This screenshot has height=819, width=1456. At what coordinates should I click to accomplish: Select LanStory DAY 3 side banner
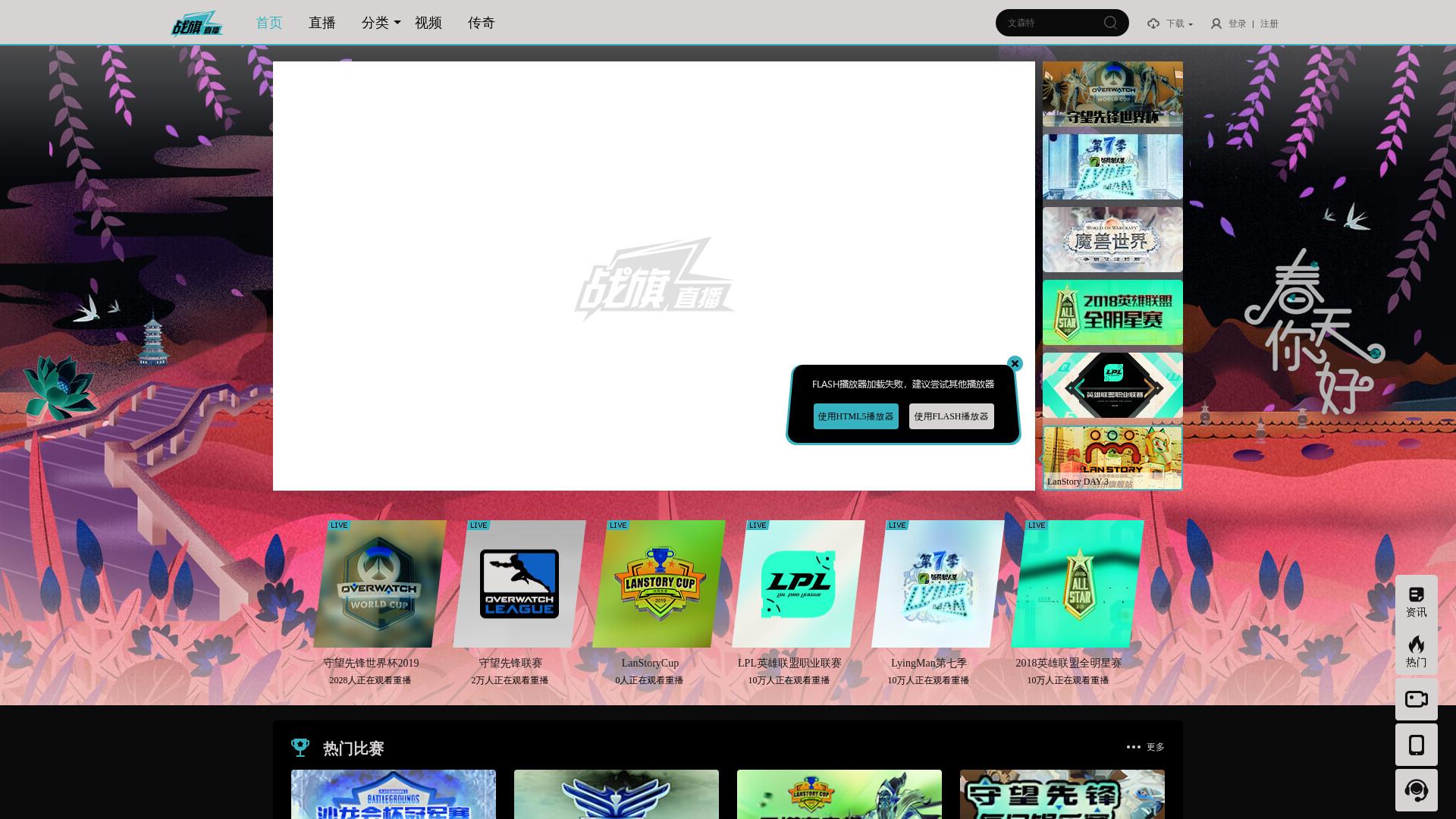tap(1112, 458)
